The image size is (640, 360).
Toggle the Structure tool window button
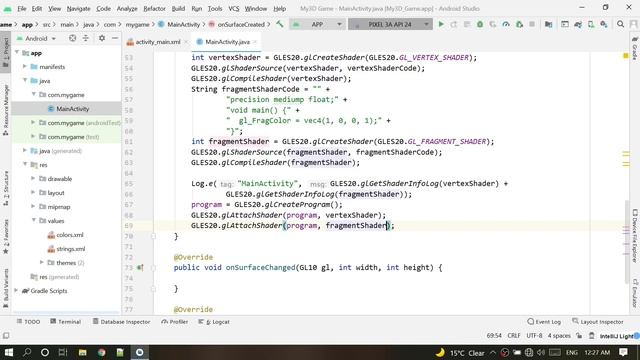pyautogui.click(x=6, y=188)
